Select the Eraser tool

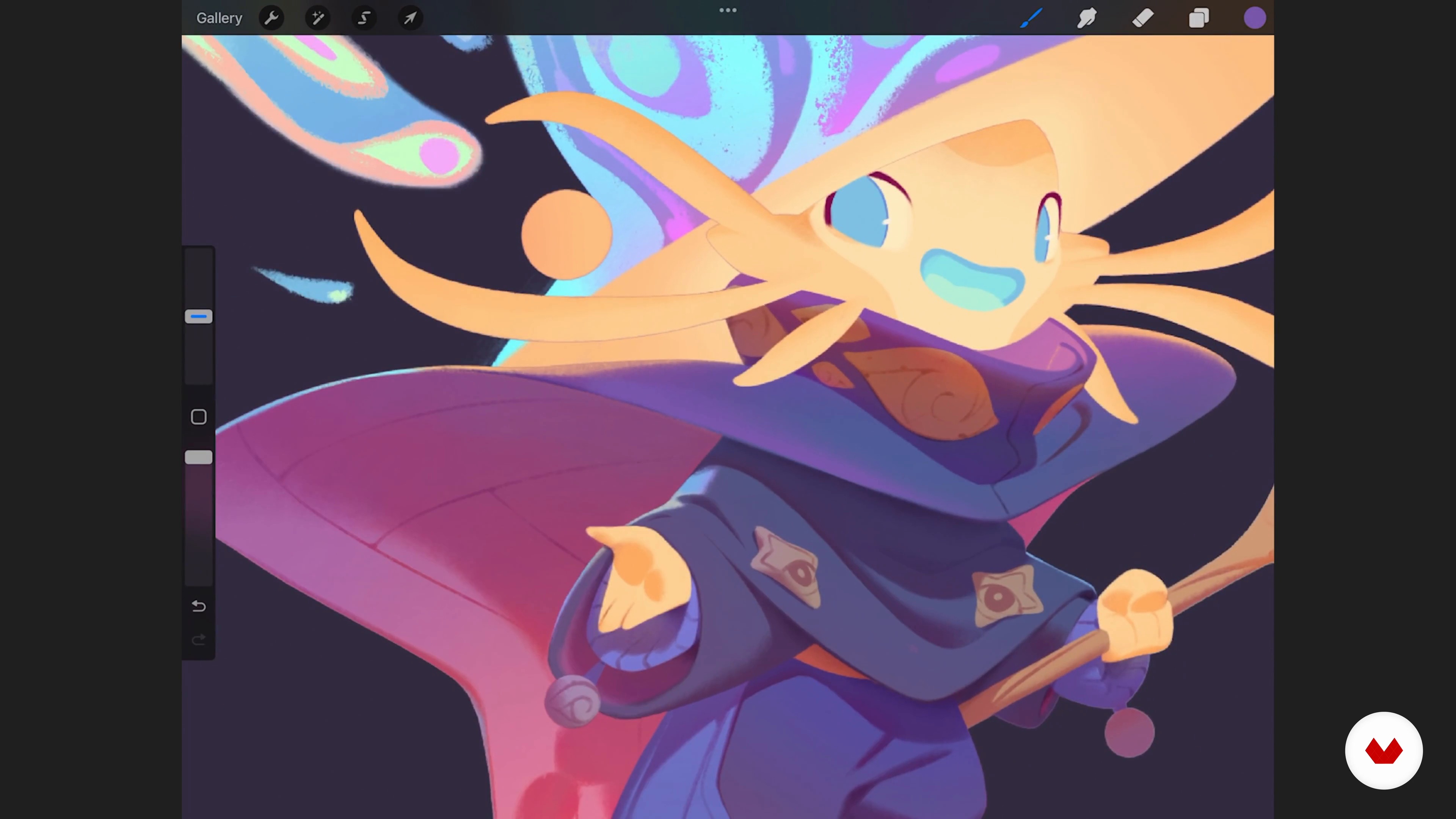click(x=1143, y=18)
